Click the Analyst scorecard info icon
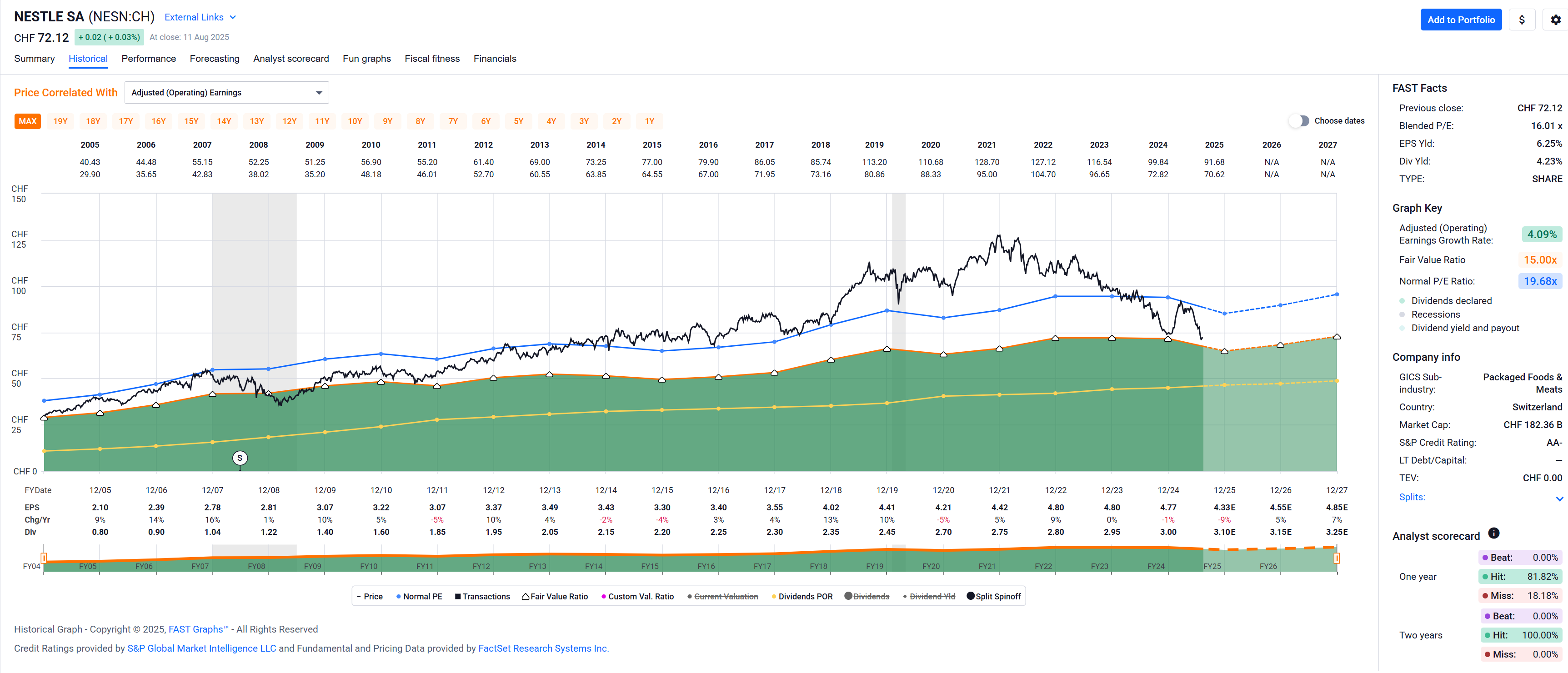 [x=1494, y=533]
